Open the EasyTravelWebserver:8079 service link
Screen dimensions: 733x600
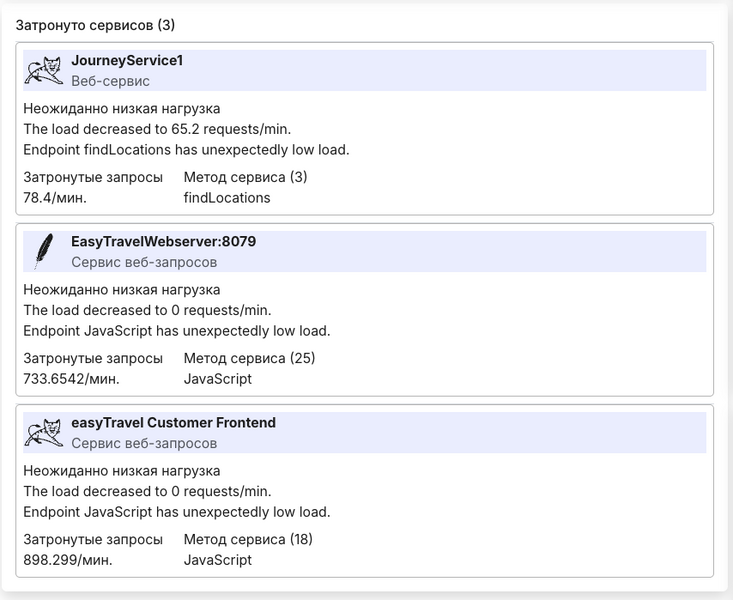[164, 241]
